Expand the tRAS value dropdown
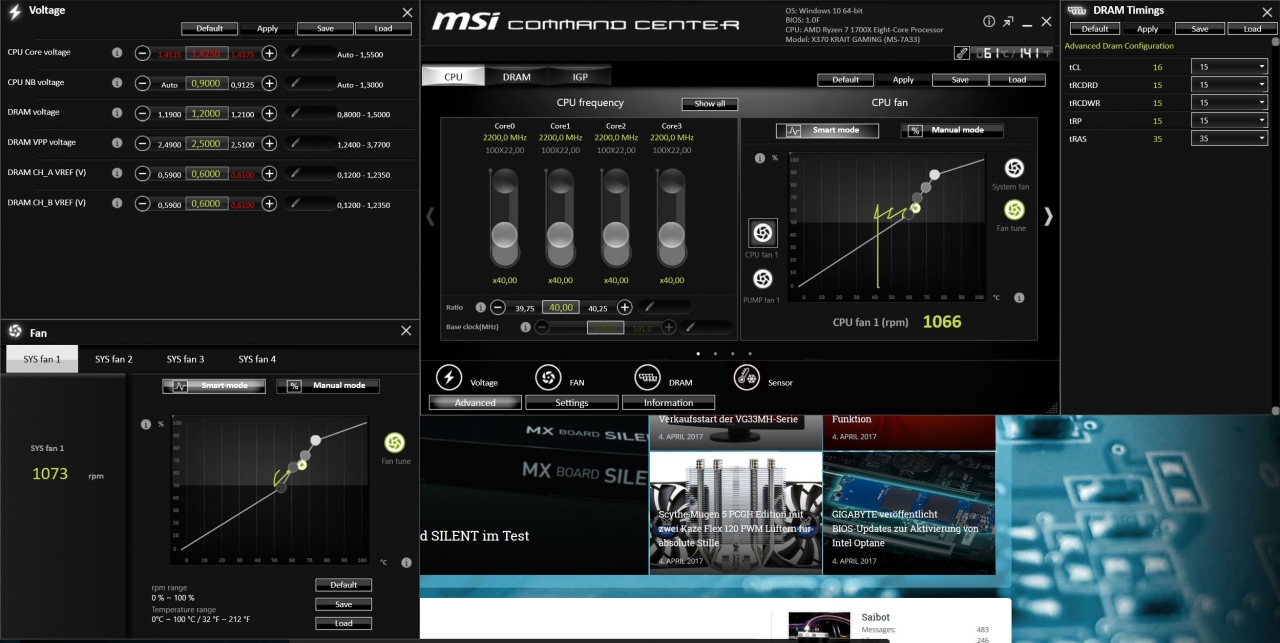This screenshot has height=643, width=1280. point(1229,139)
